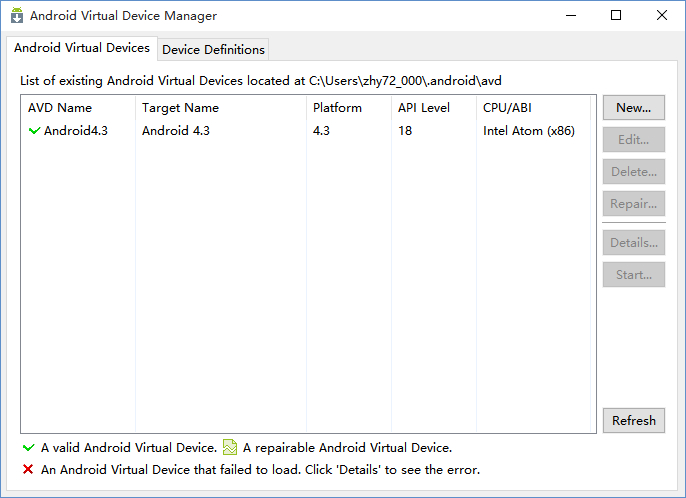Click the green checkmark beside Android4.3
Image resolution: width=686 pixels, height=498 pixels.
(35, 131)
